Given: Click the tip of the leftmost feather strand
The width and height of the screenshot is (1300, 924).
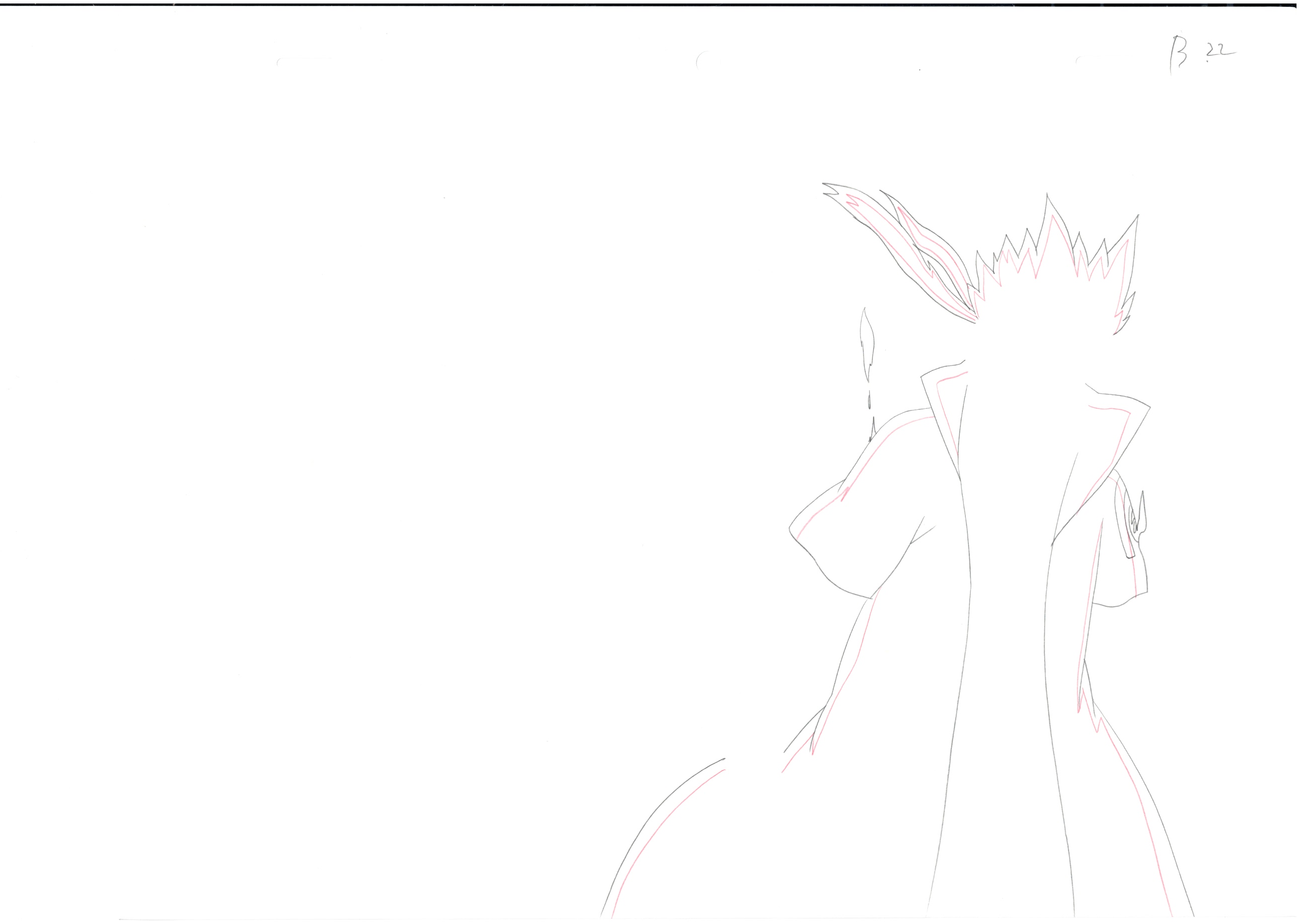Looking at the screenshot, I should coord(824,184).
